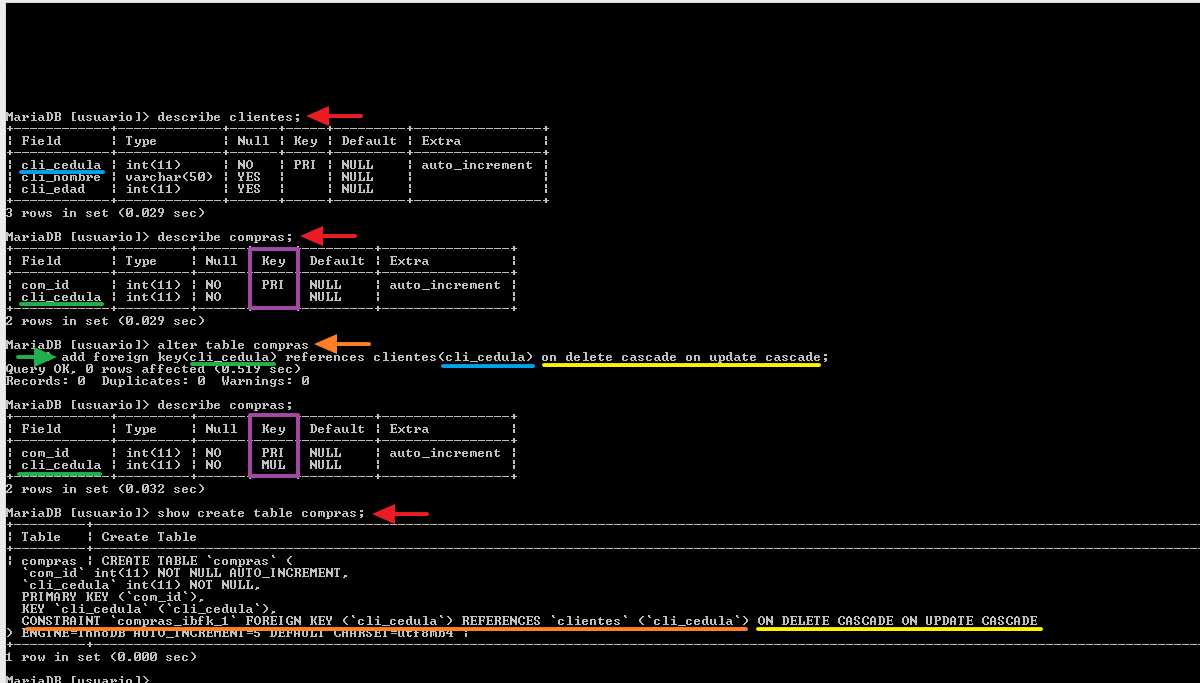Click the red arrow next to "describe compras;"
The image size is (1200, 683).
point(328,236)
